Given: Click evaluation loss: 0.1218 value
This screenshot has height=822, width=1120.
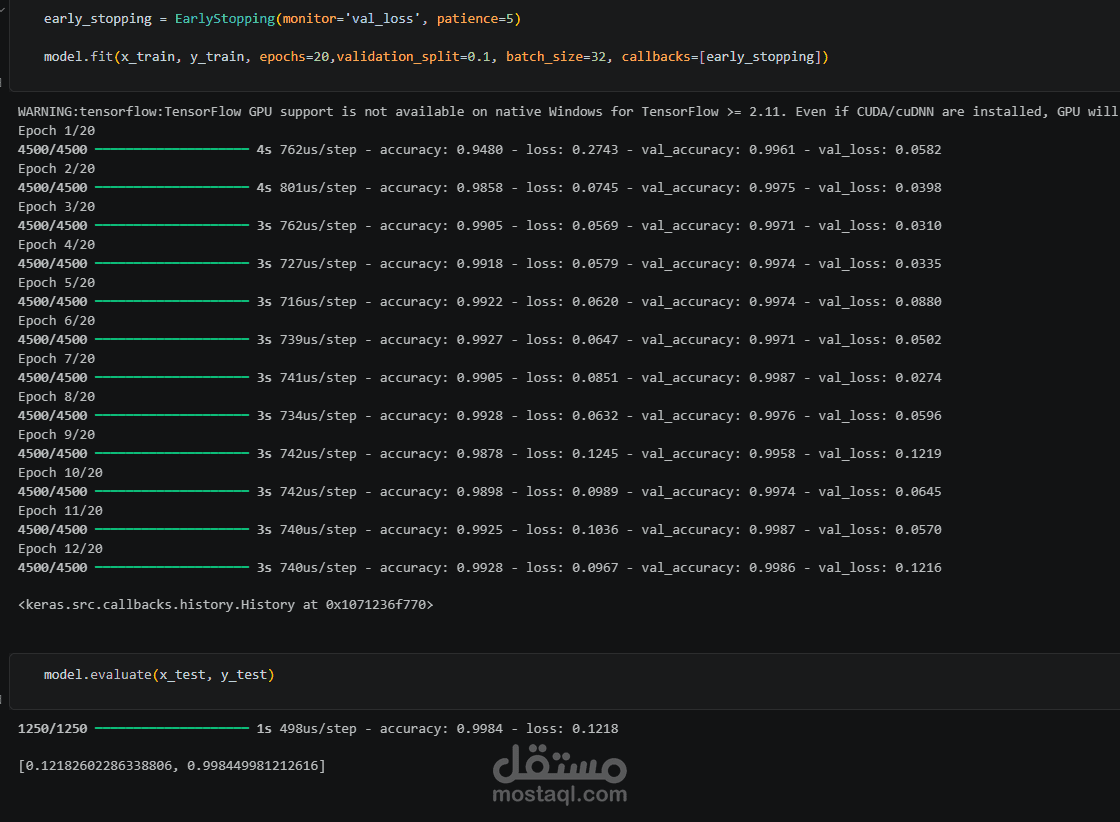Looking at the screenshot, I should [x=572, y=729].
